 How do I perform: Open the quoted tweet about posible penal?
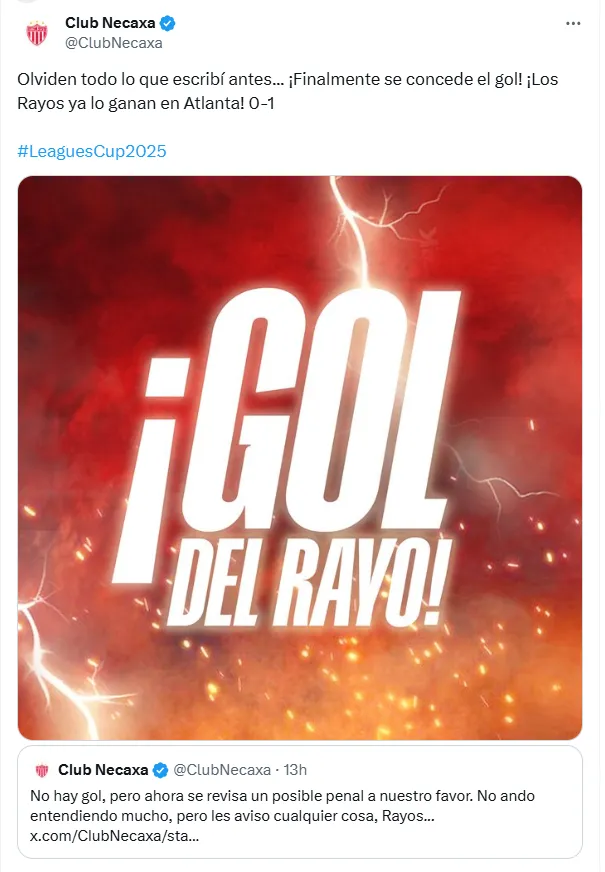300,802
